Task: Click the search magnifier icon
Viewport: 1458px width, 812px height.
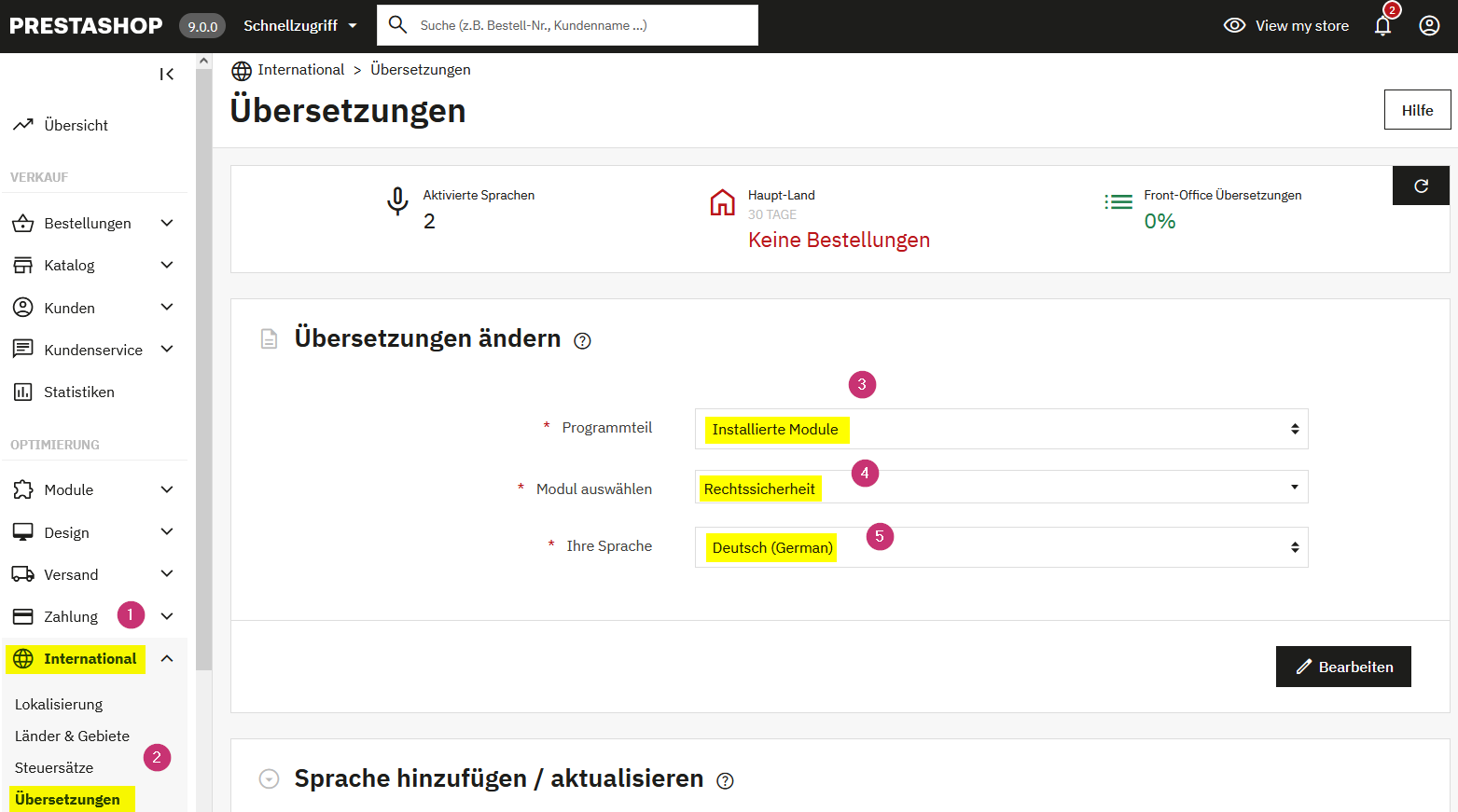Action: click(398, 25)
